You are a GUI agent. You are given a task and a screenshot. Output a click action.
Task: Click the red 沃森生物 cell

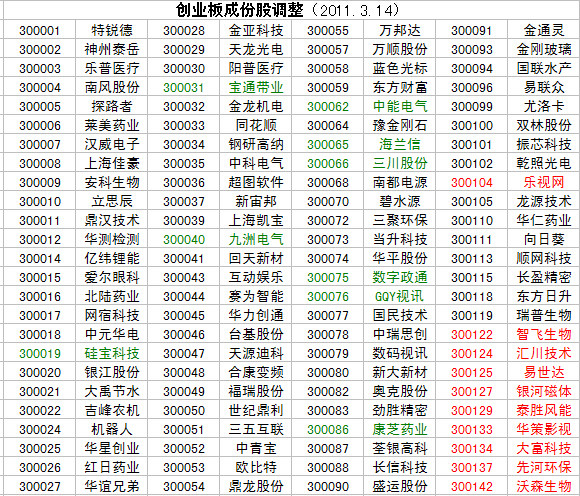tap(544, 486)
